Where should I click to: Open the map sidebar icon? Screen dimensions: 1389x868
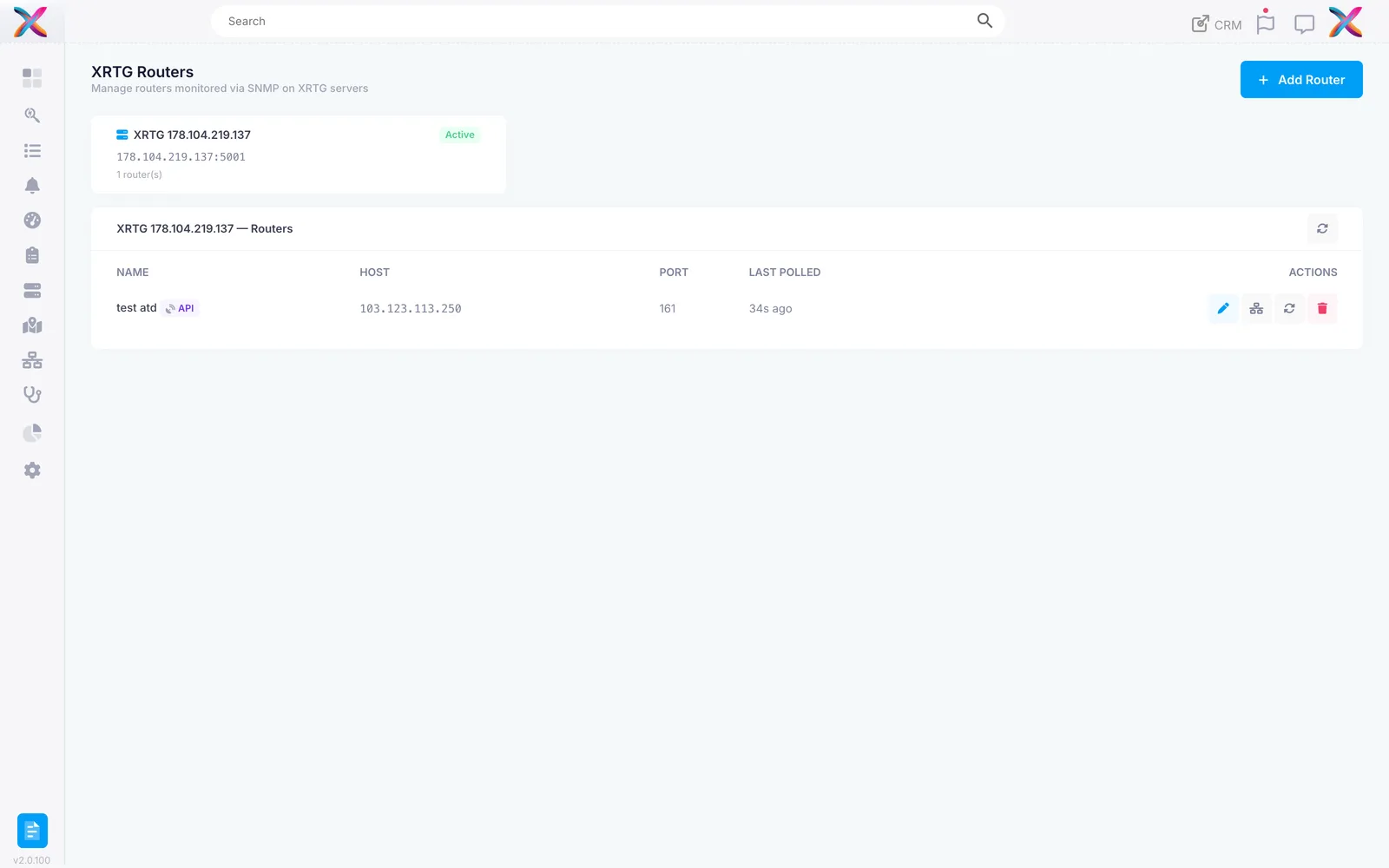tap(32, 325)
